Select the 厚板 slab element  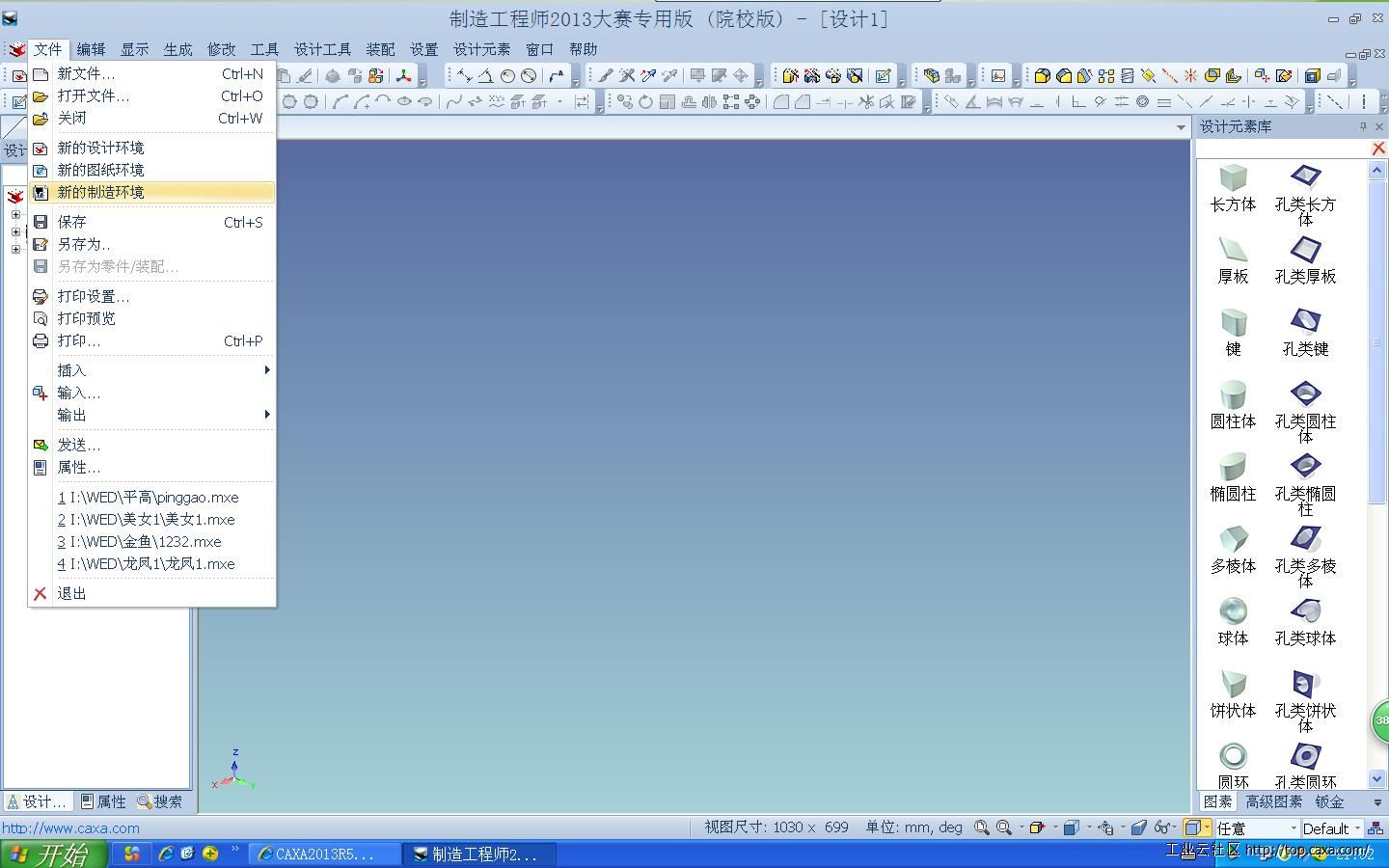[1233, 260]
